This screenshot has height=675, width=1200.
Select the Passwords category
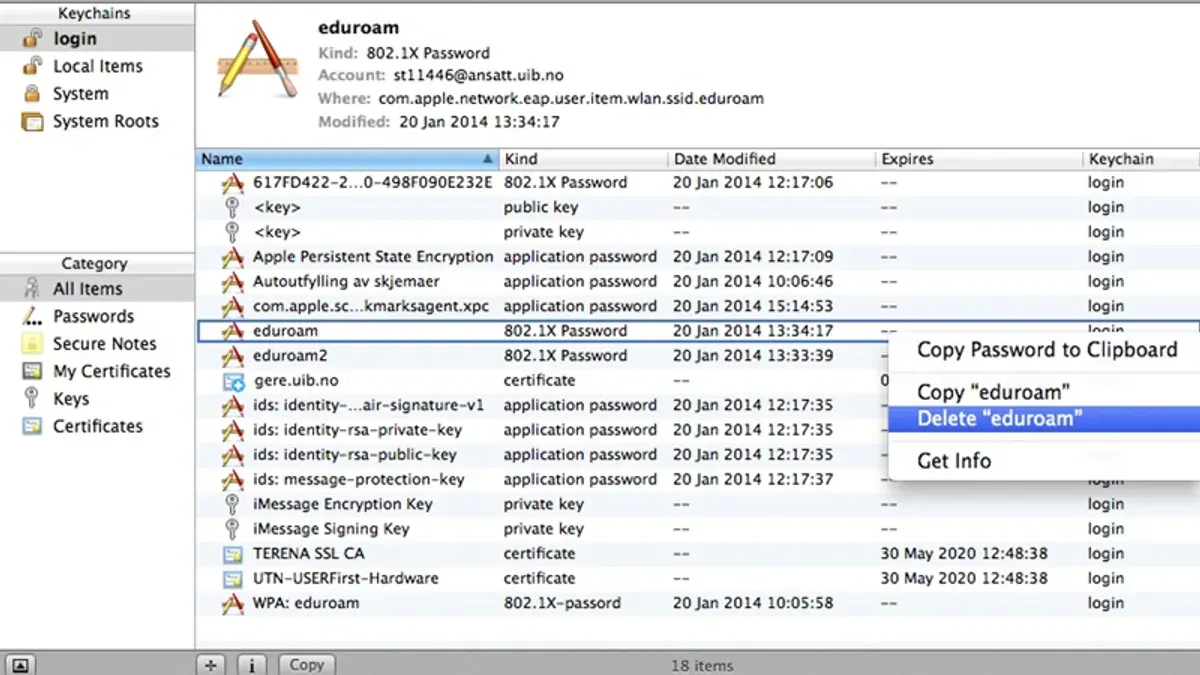(97, 316)
